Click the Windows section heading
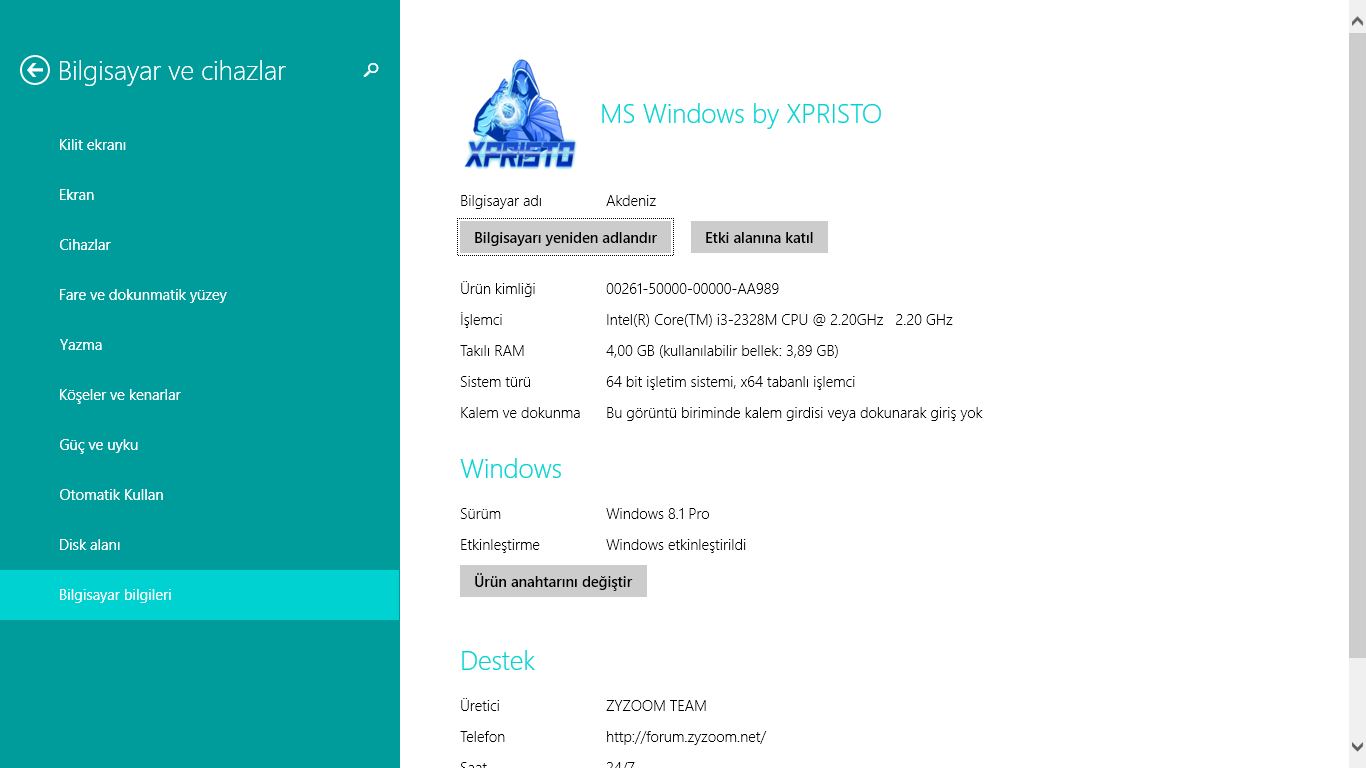The height and width of the screenshot is (768, 1366). 511,469
